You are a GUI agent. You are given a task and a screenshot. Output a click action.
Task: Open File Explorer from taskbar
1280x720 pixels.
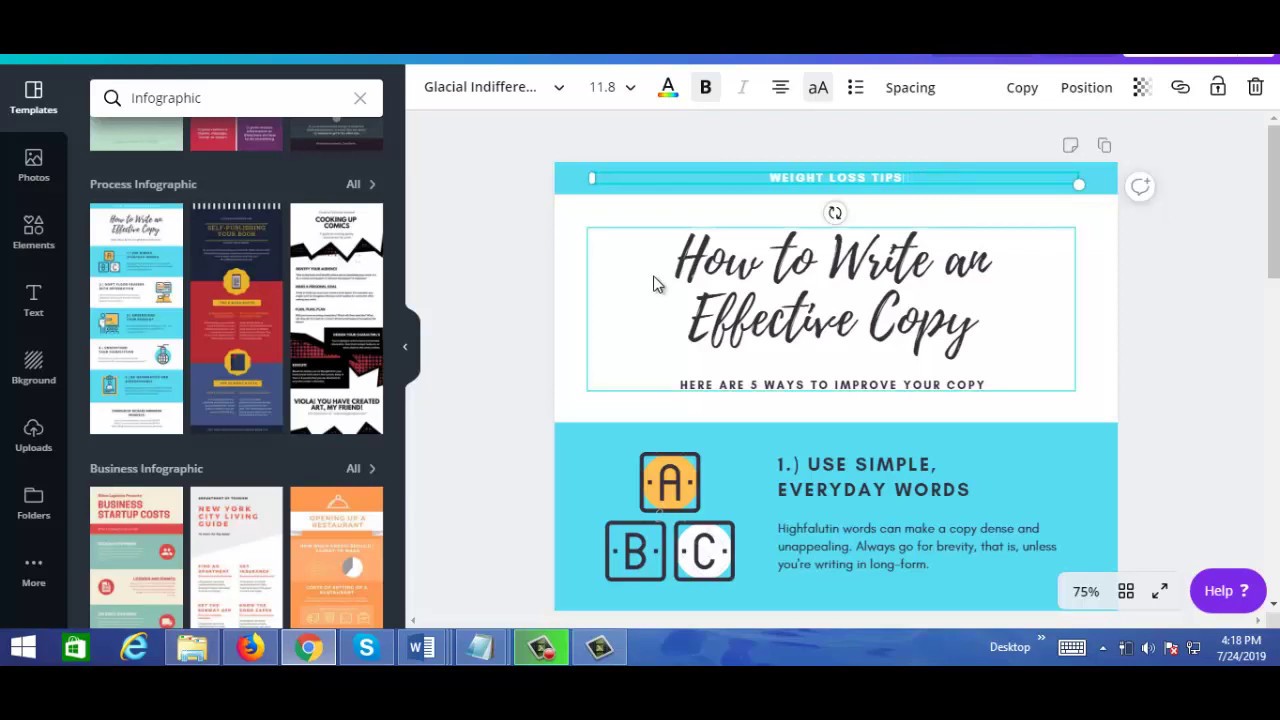(192, 648)
